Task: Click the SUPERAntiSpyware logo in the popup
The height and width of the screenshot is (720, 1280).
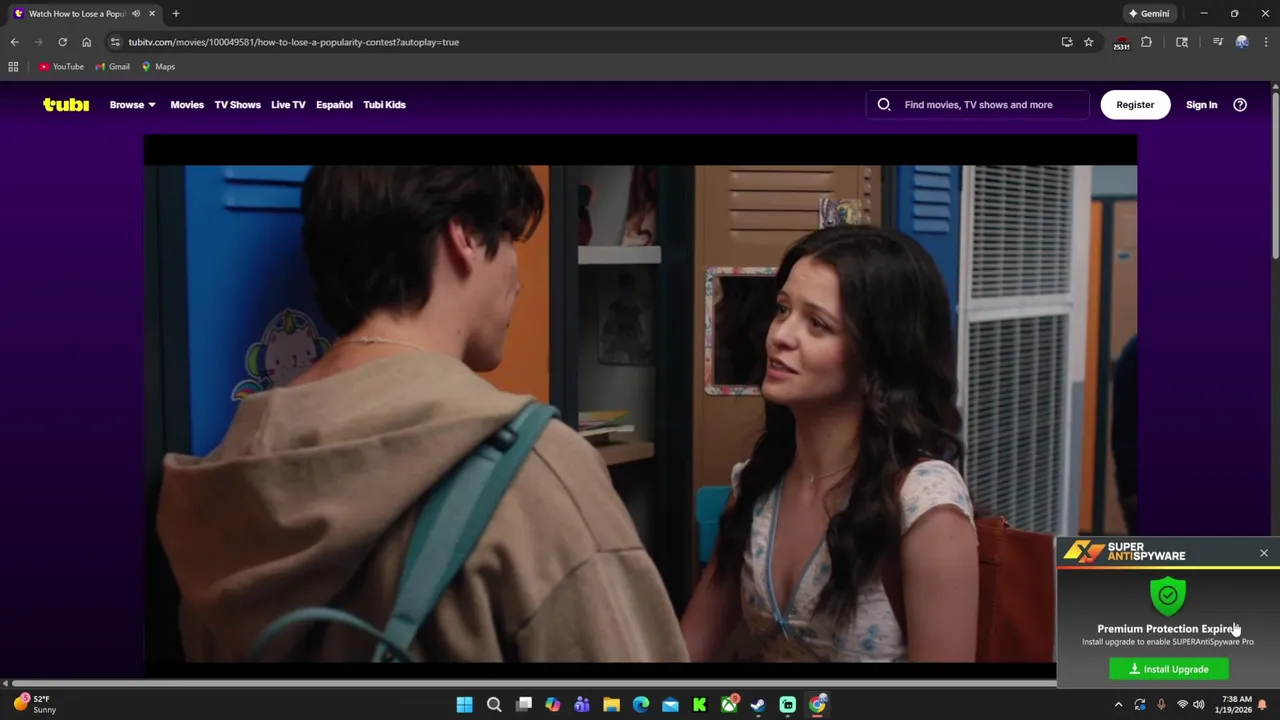Action: click(1125, 552)
